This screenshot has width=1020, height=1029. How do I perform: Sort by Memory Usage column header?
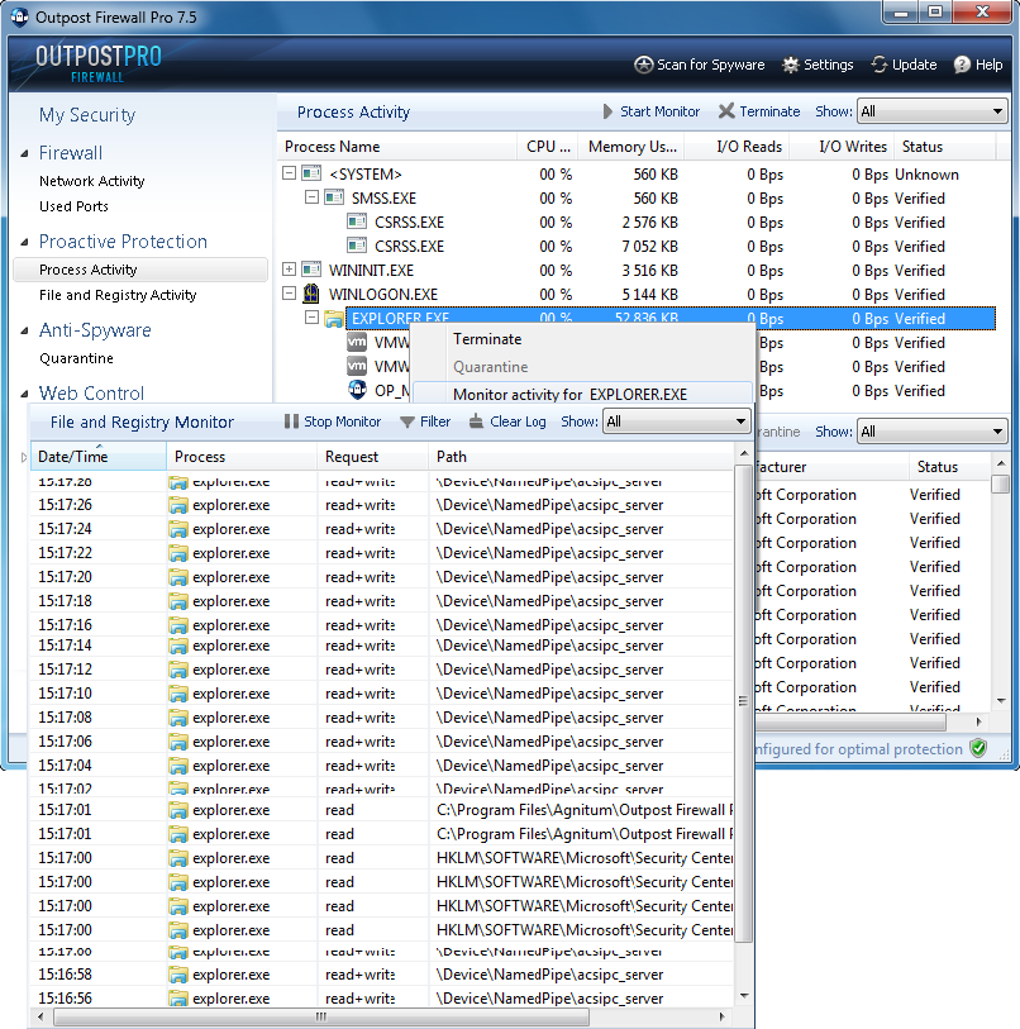[633, 147]
